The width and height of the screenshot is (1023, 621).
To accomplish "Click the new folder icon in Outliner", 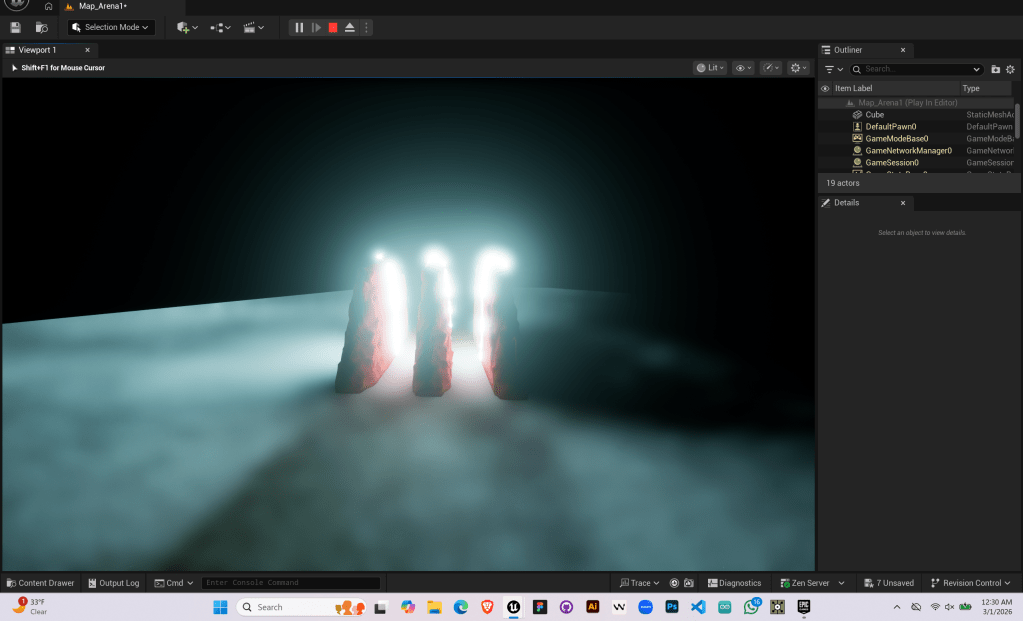I will 995,69.
